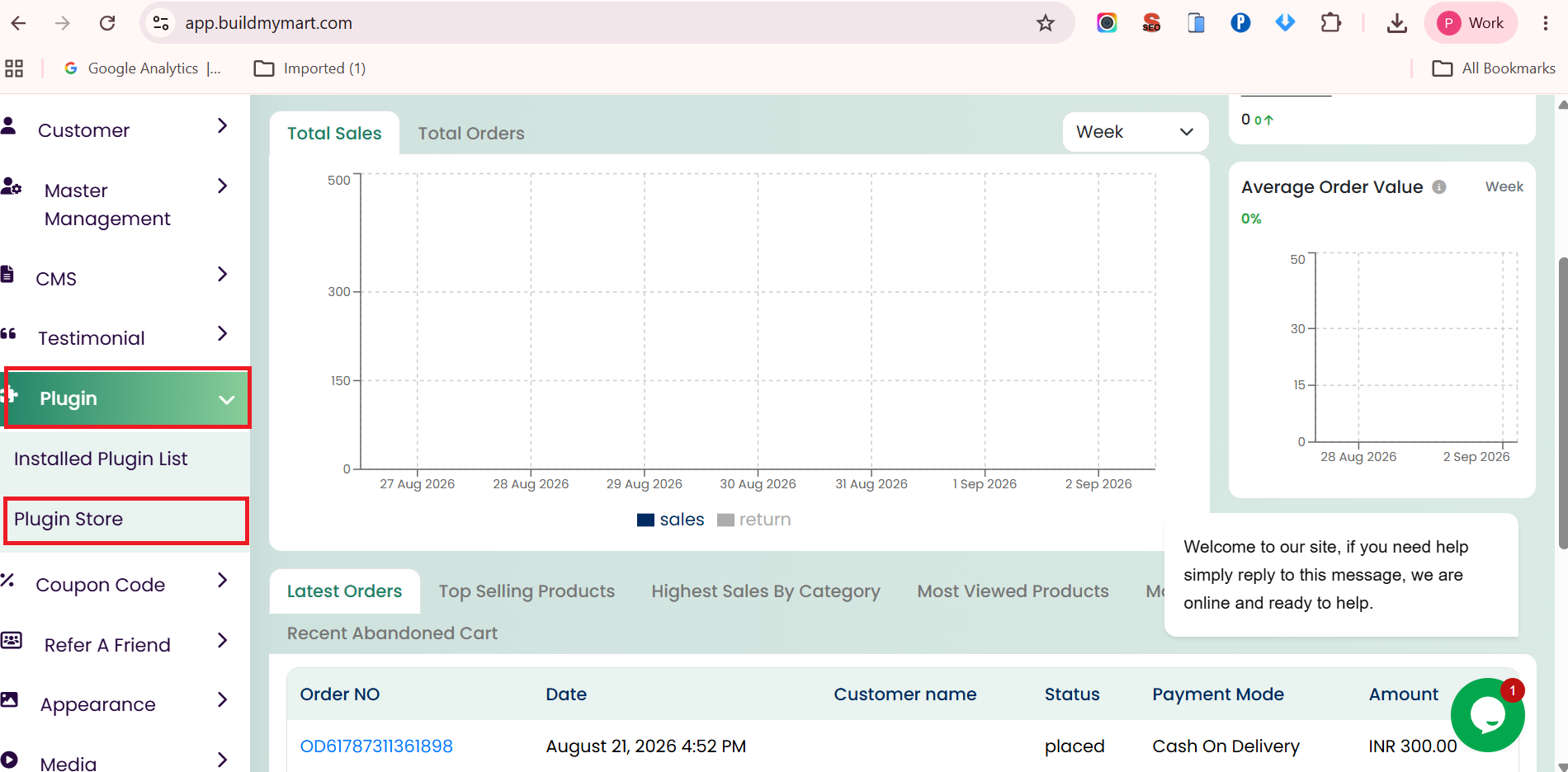Open the browser extensions puzzle icon
The image size is (1568, 772).
pyautogui.click(x=1330, y=23)
